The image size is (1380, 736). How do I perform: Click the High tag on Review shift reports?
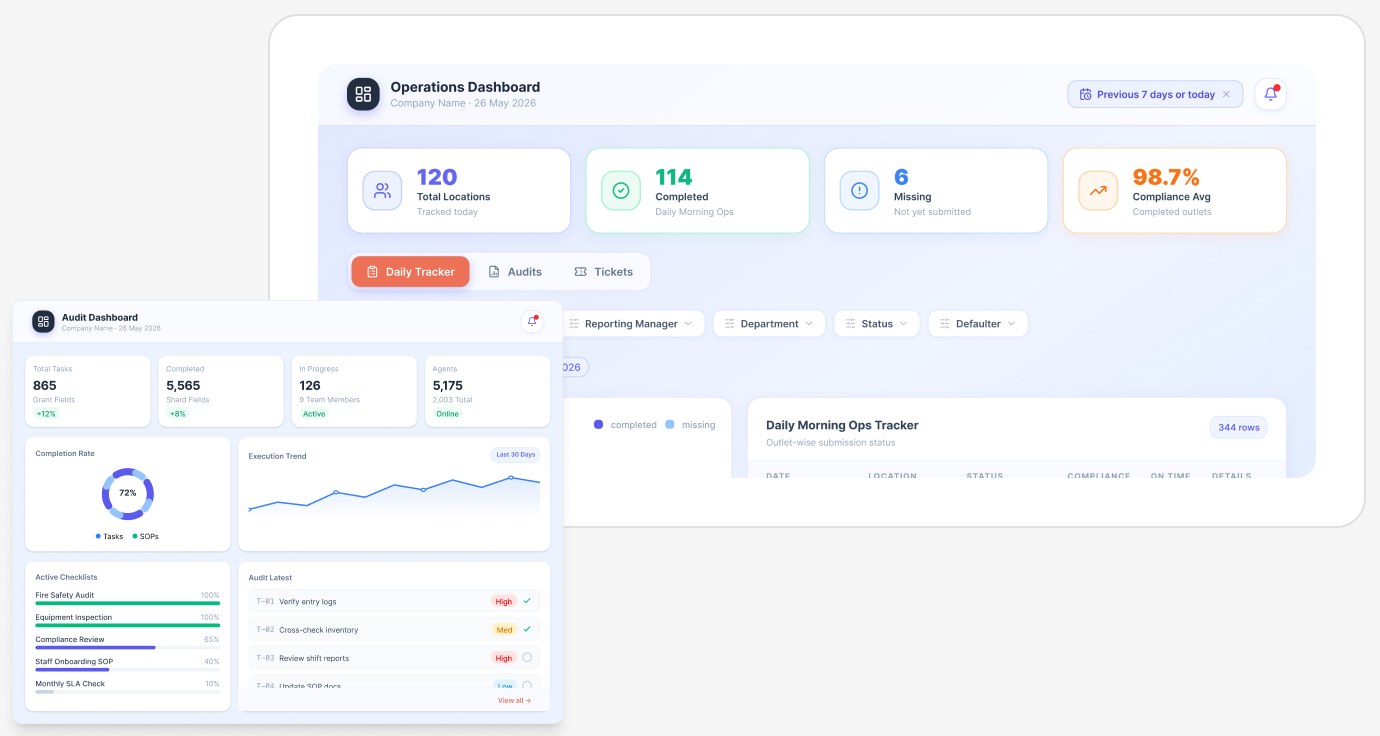(504, 658)
